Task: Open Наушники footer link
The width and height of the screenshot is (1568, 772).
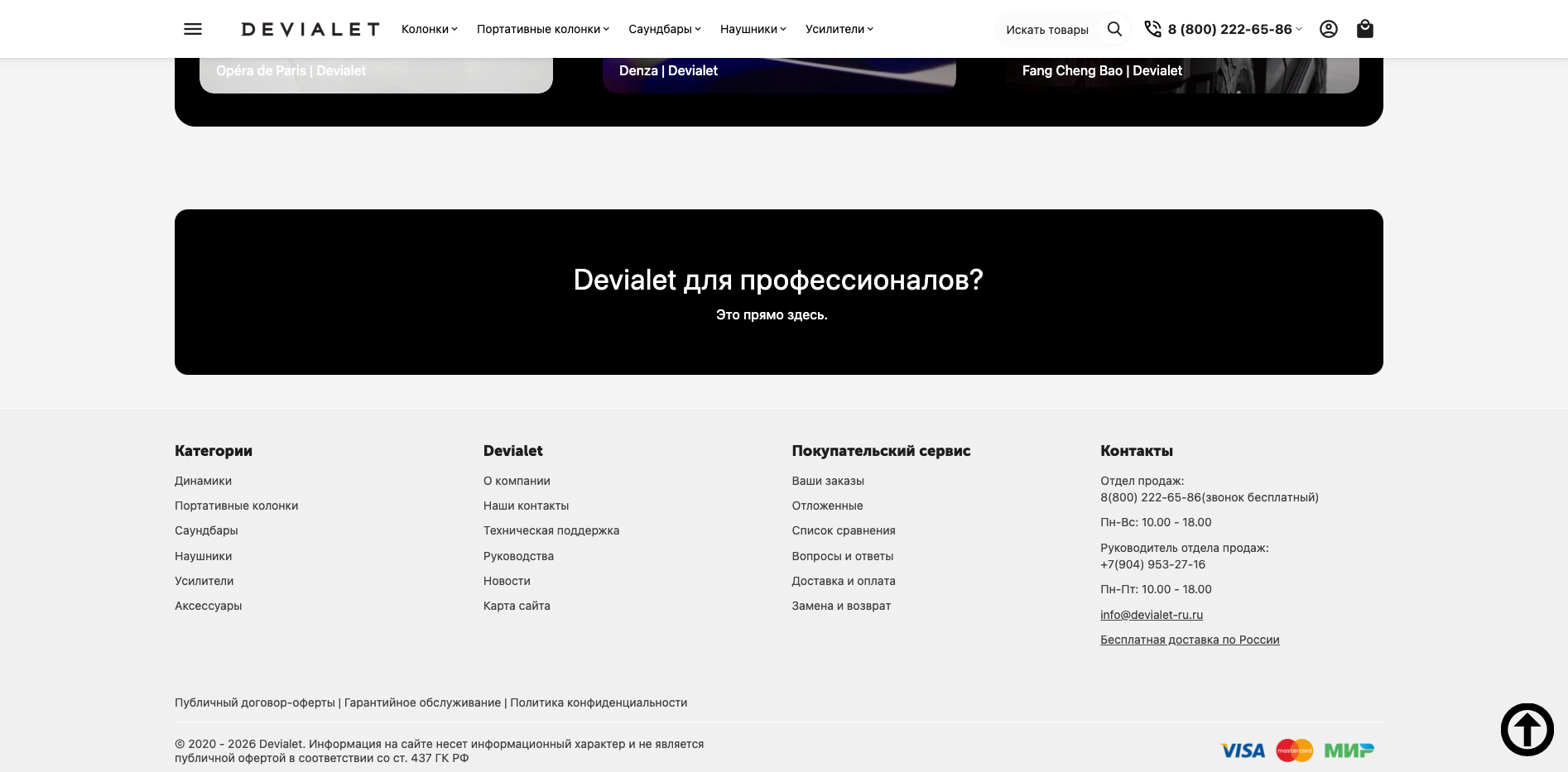Action: click(203, 556)
